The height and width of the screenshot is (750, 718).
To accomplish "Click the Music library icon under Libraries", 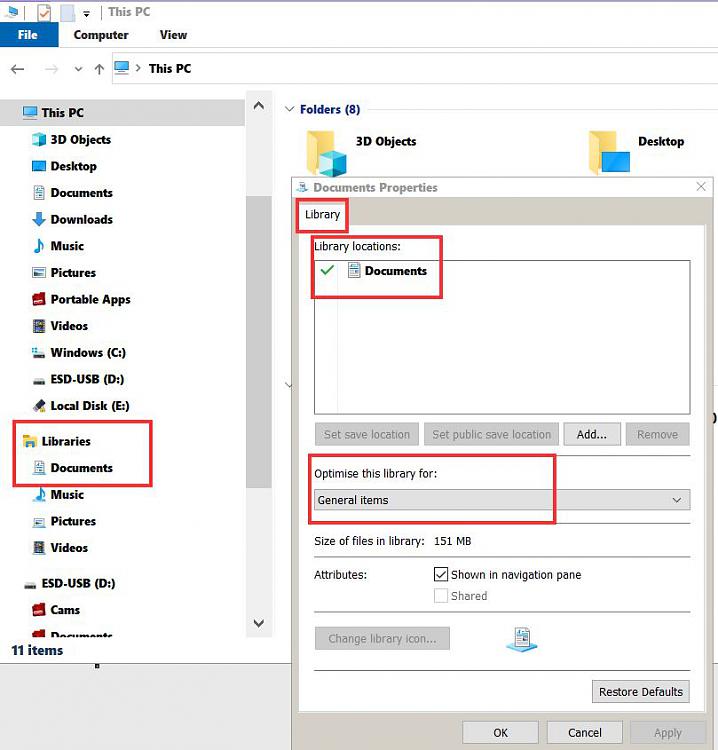I will tap(39, 495).
